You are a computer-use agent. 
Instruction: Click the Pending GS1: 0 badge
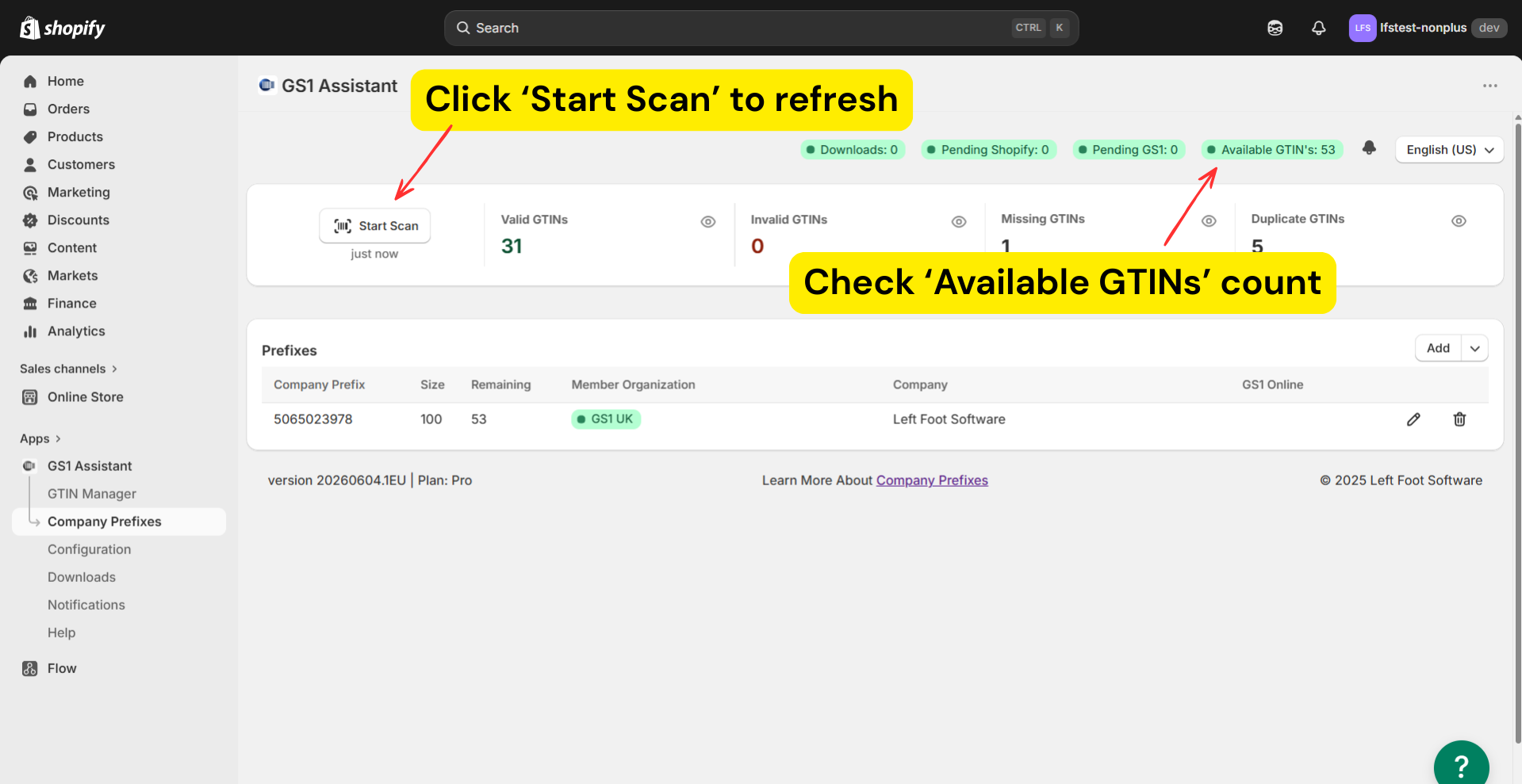tap(1129, 150)
